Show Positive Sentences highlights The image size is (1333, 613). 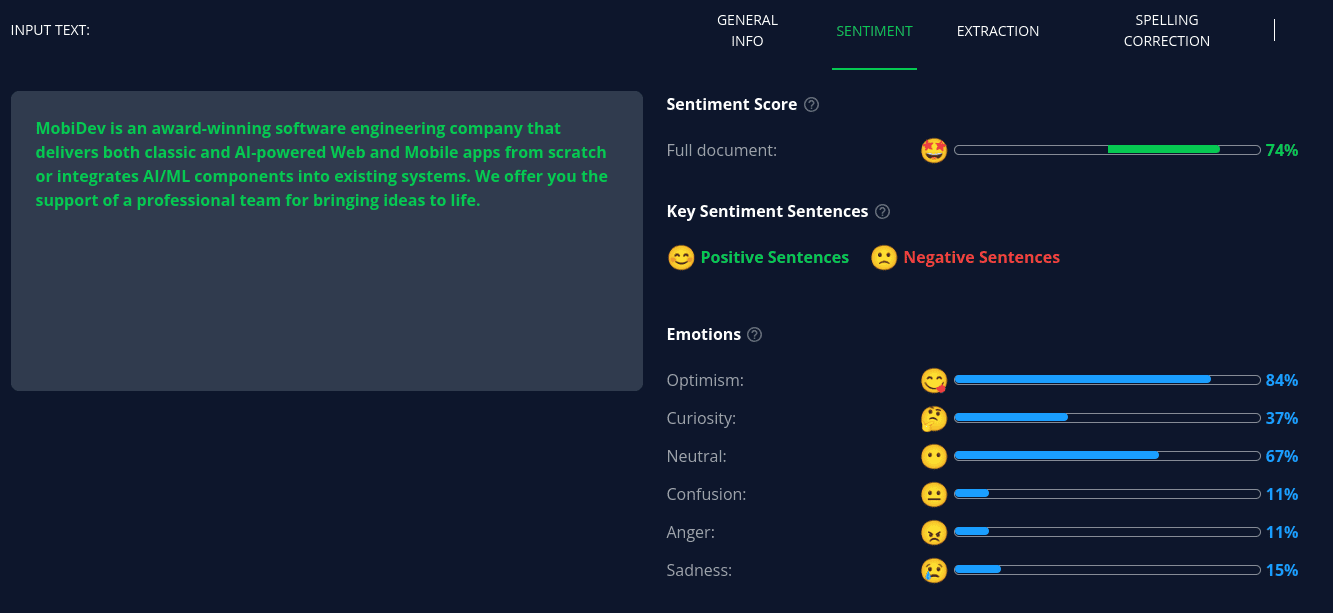tap(774, 258)
